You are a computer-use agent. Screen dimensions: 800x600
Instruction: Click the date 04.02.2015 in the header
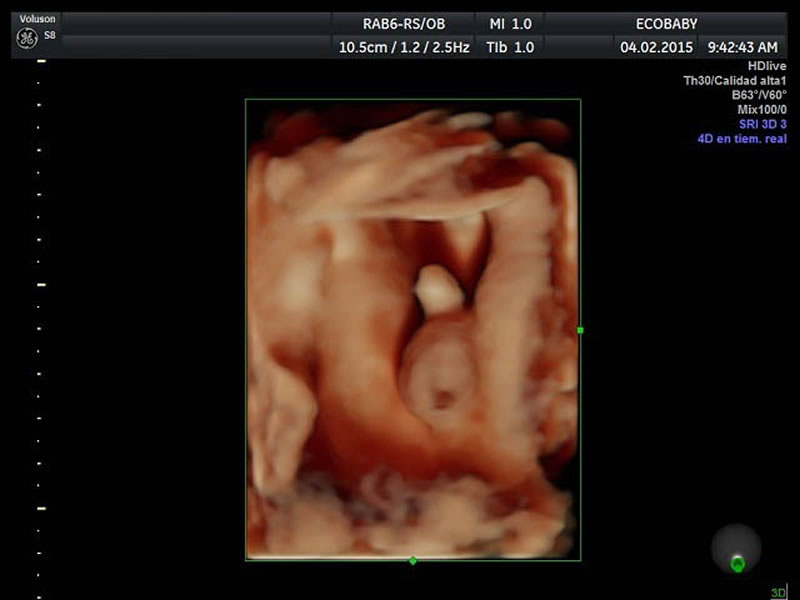(x=657, y=47)
